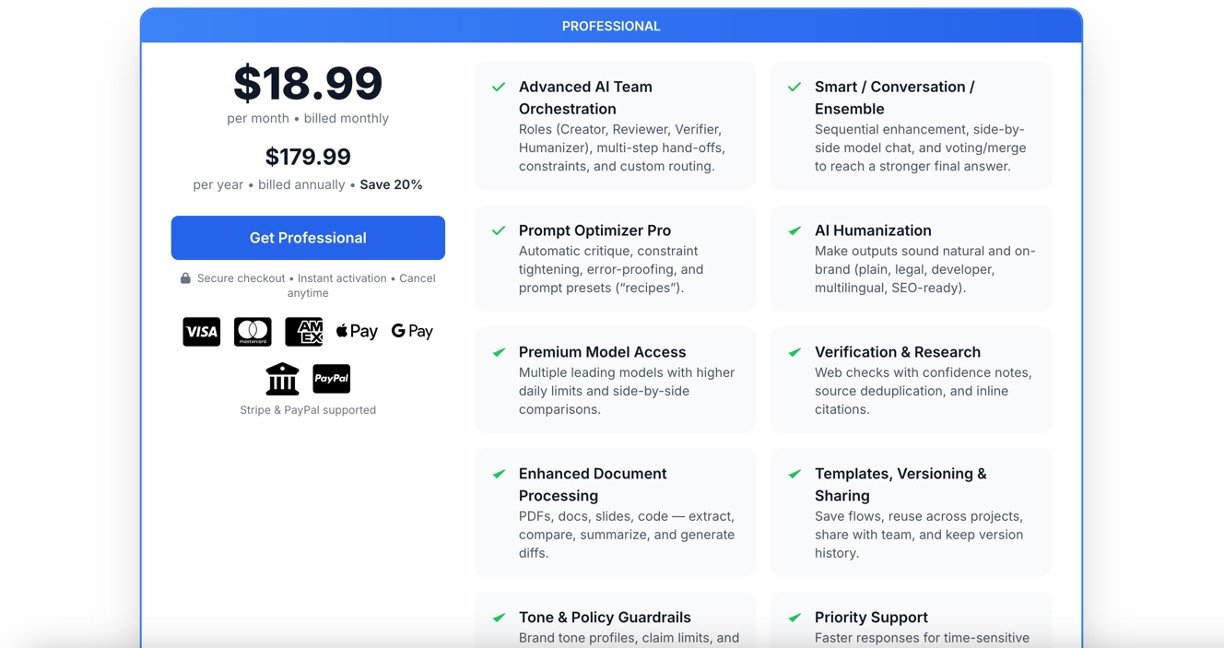The height and width of the screenshot is (648, 1224).
Task: Click the Mastercard payment icon
Action: point(252,332)
